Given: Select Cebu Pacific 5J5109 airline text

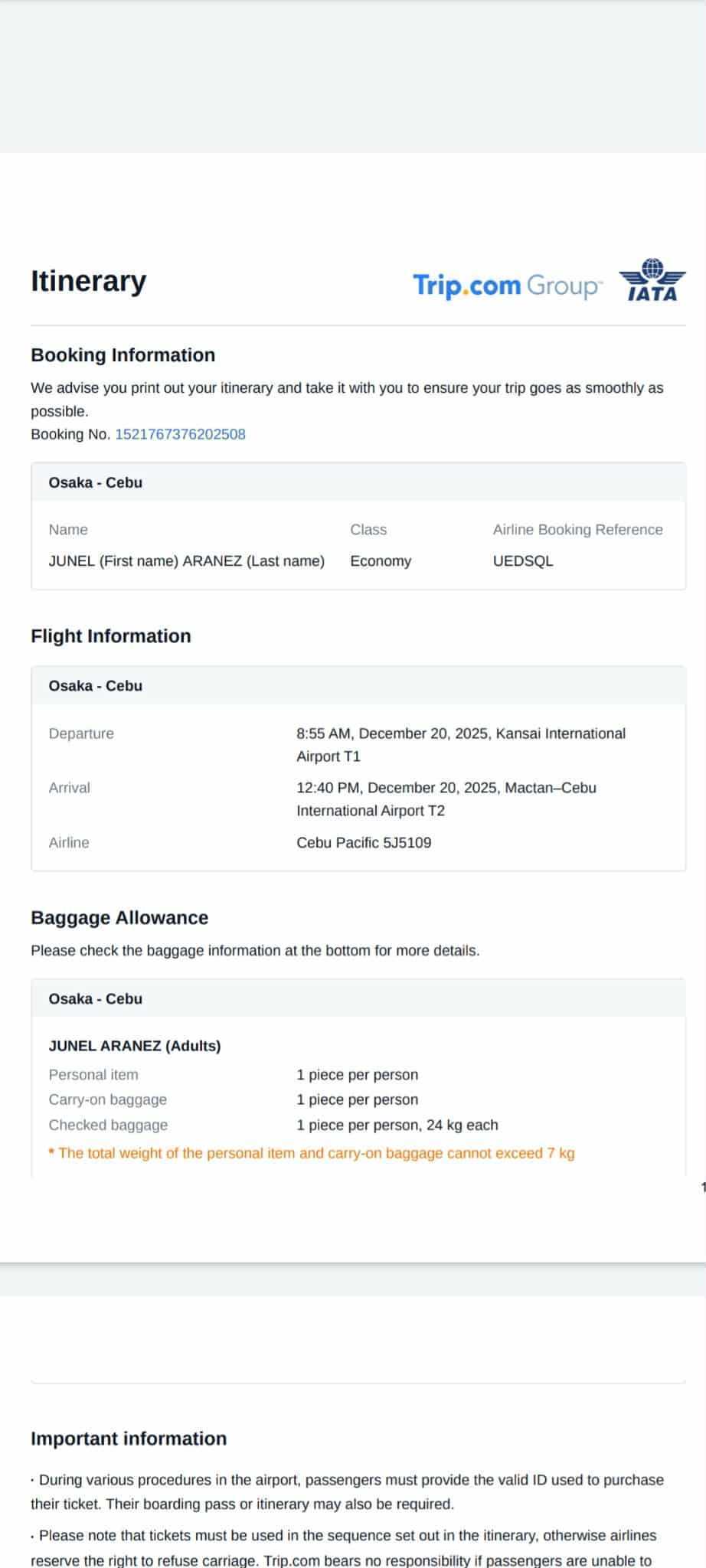Looking at the screenshot, I should pos(364,843).
